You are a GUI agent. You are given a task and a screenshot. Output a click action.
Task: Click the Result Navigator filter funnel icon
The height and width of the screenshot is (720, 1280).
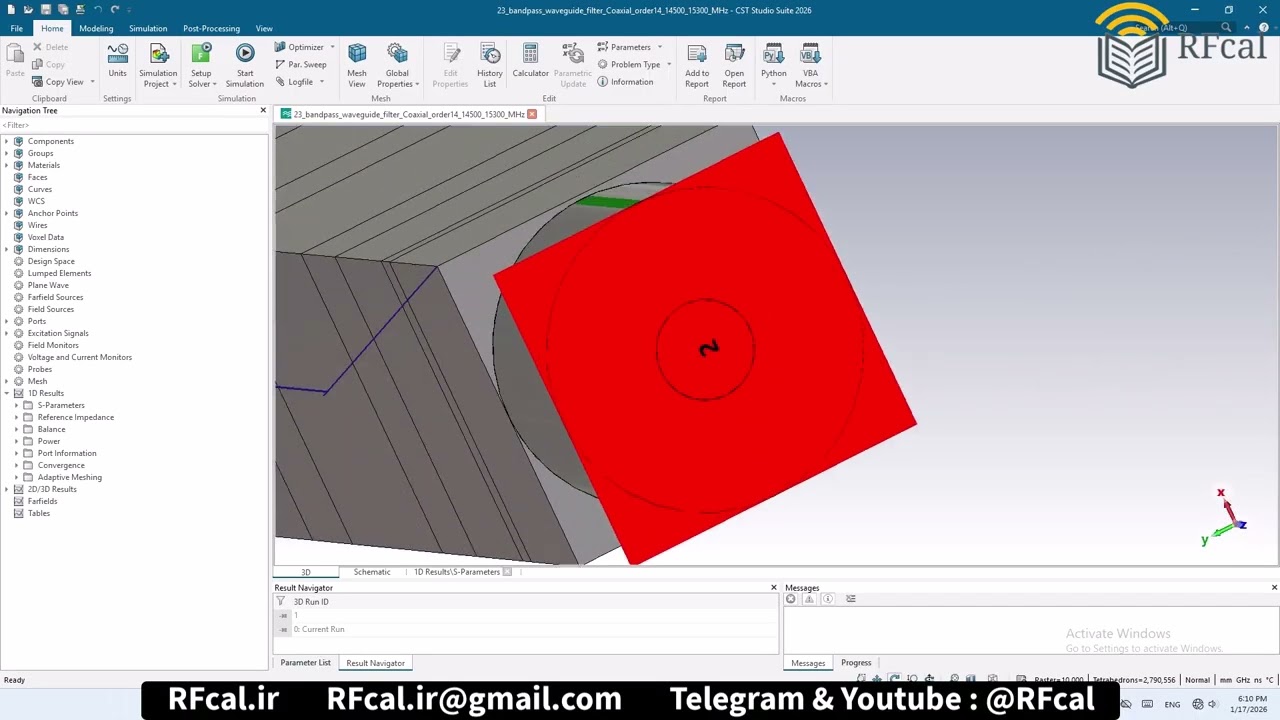(281, 602)
